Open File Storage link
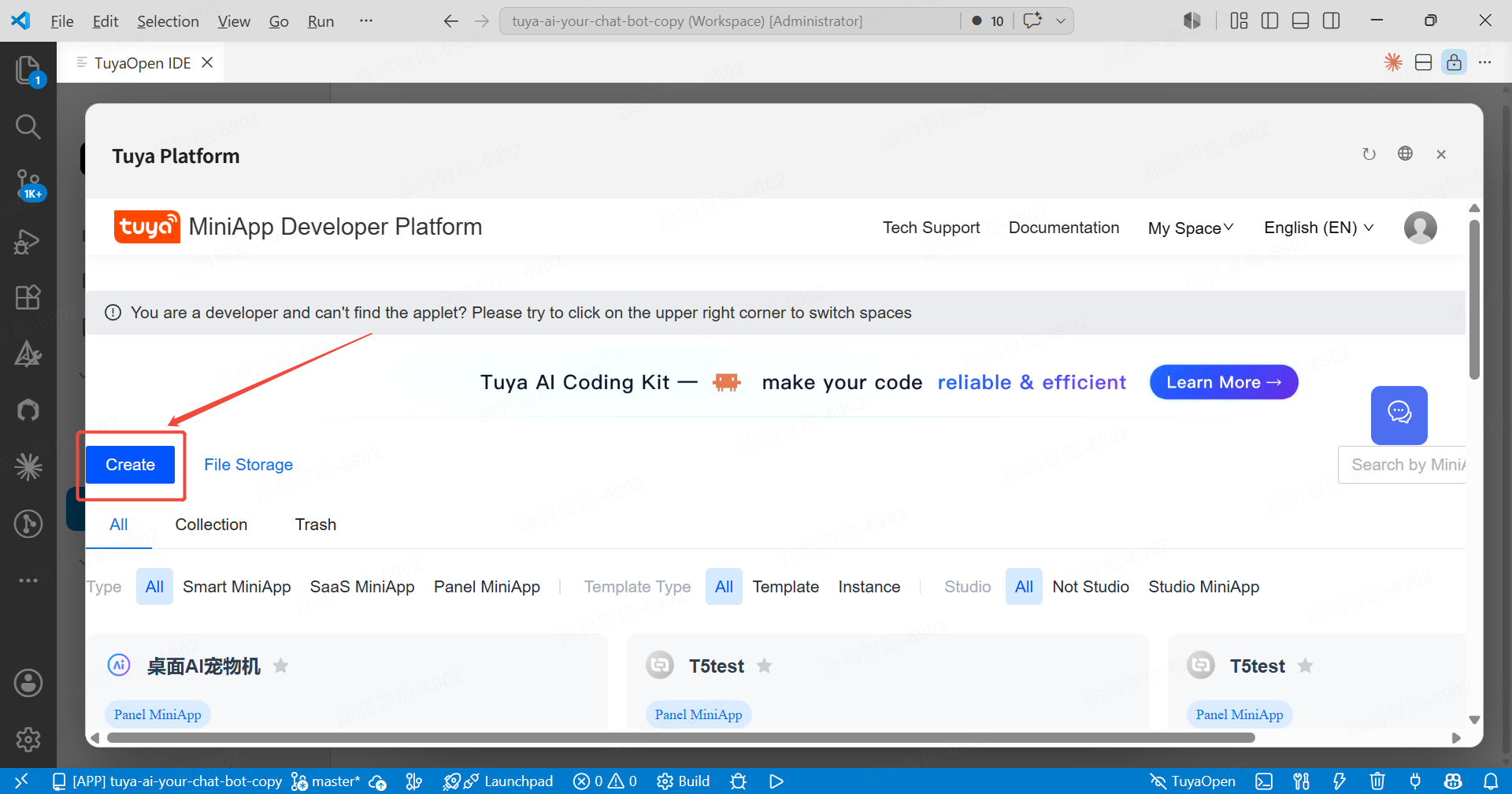 (248, 465)
